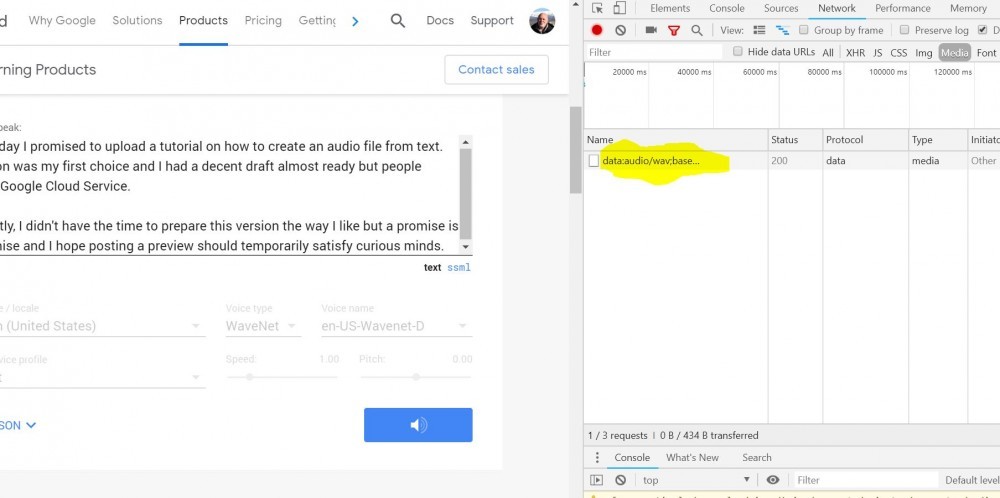Open the Elements tab in DevTools
Screen dimensions: 1000x498
coord(670,8)
